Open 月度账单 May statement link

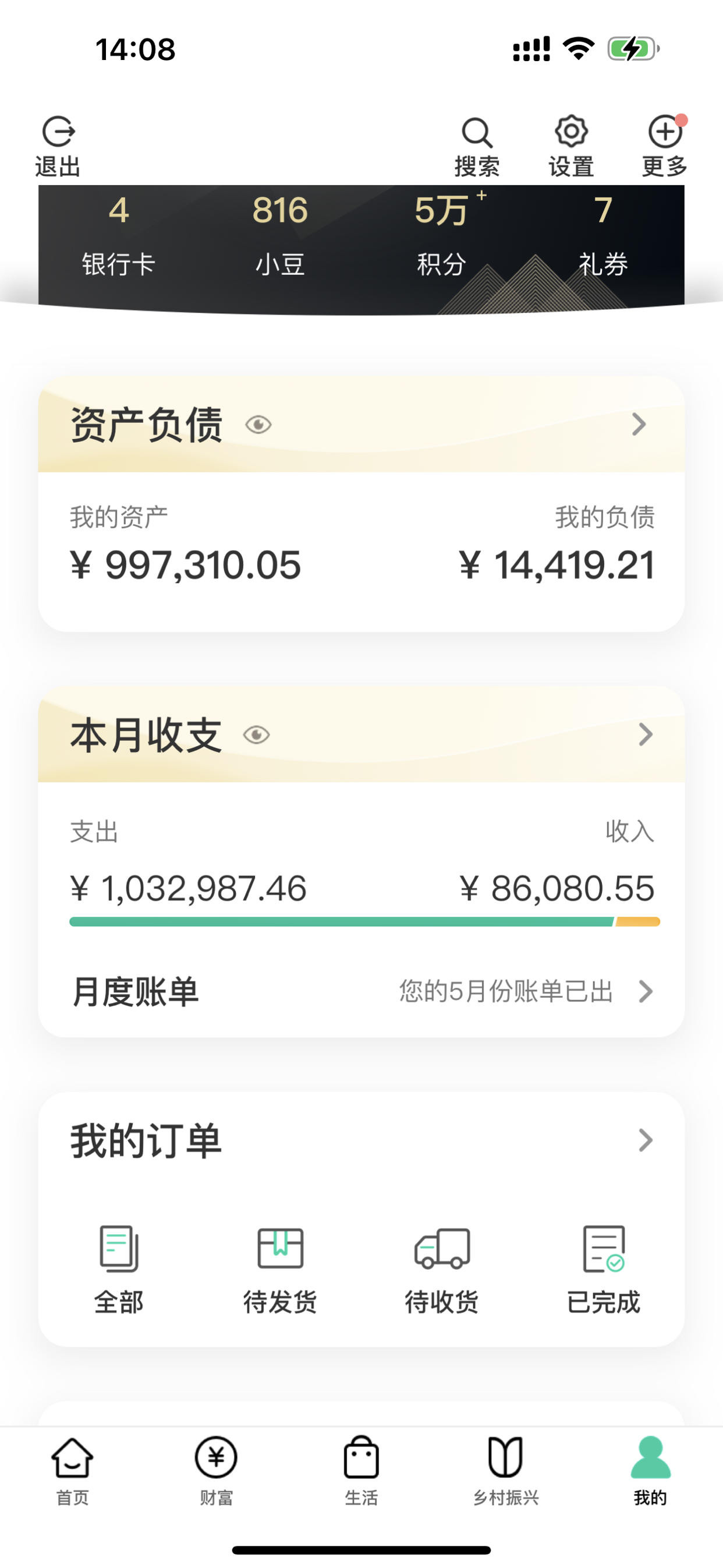click(361, 991)
